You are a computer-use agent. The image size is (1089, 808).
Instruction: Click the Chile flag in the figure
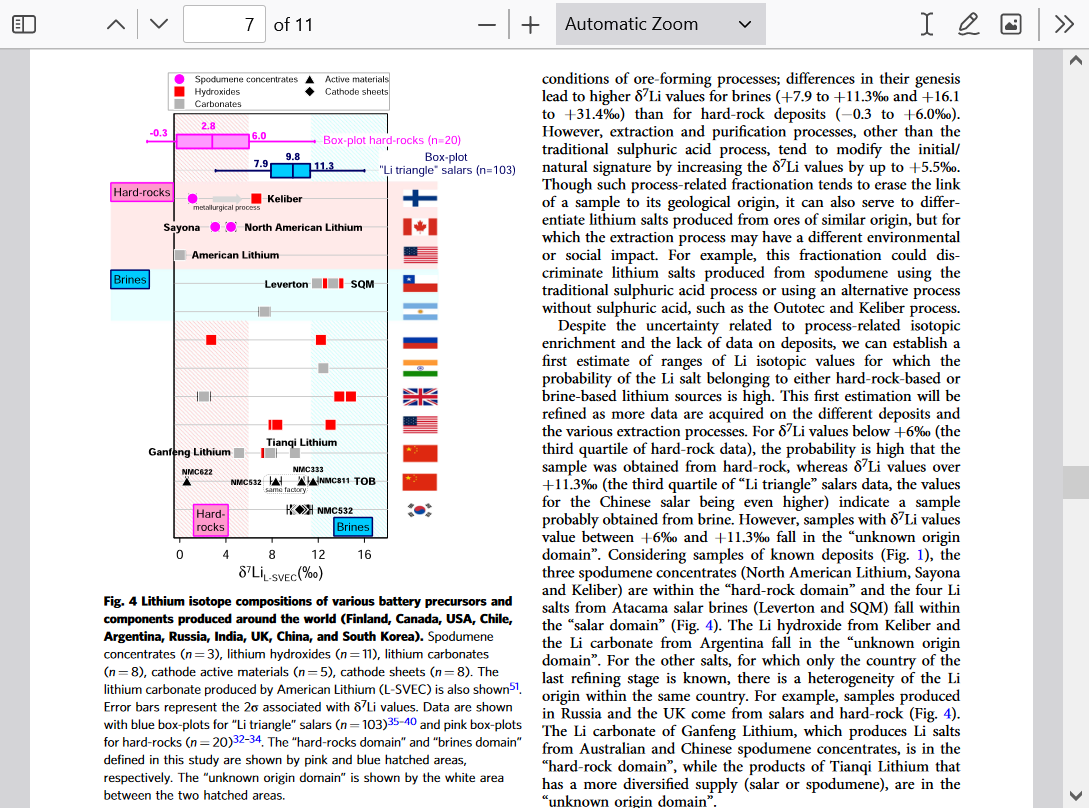[x=420, y=283]
